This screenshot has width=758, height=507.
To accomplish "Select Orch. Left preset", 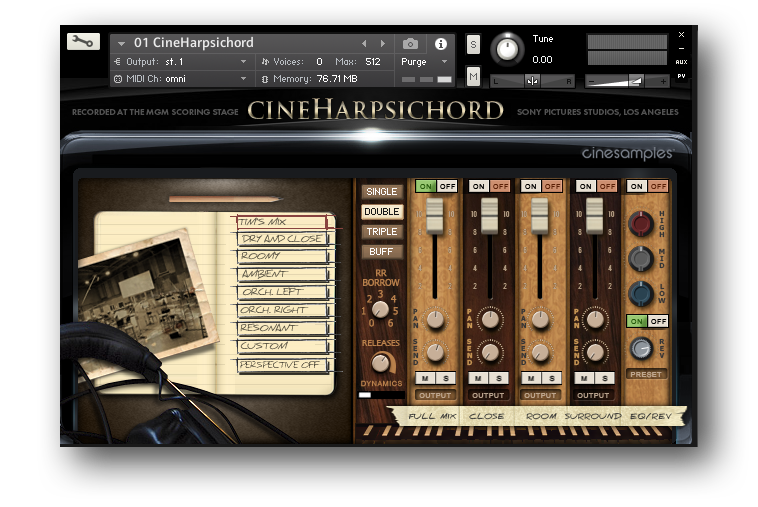I will pos(283,292).
